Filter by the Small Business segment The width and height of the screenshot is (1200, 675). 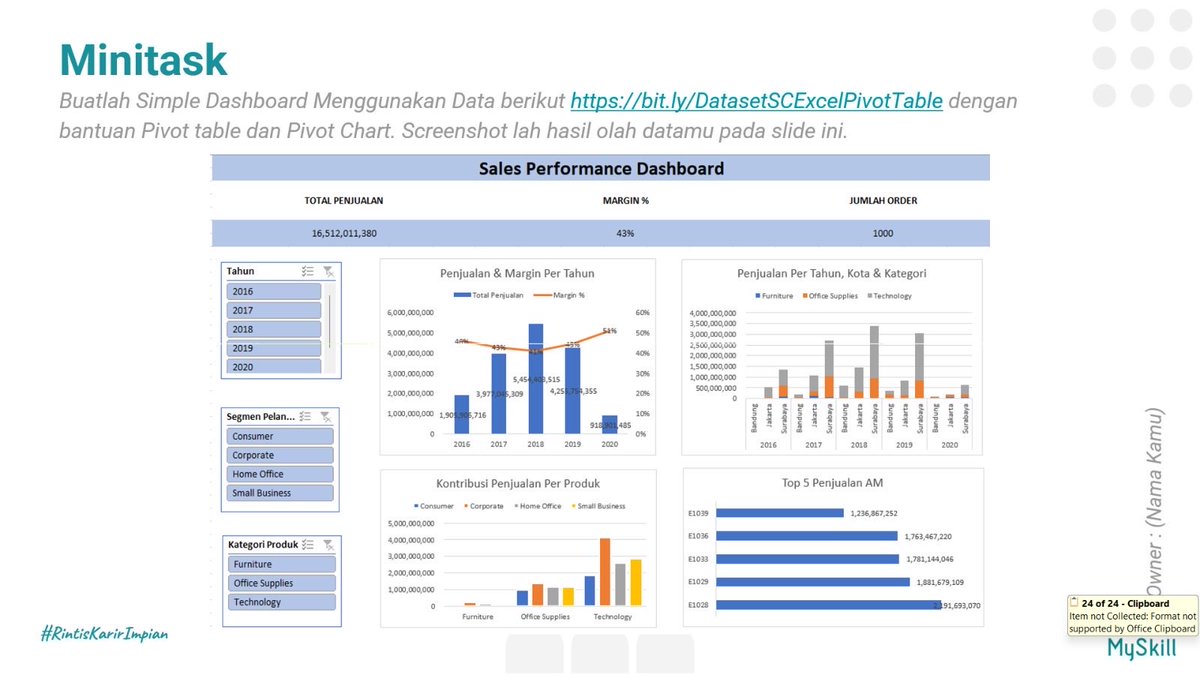(280, 493)
